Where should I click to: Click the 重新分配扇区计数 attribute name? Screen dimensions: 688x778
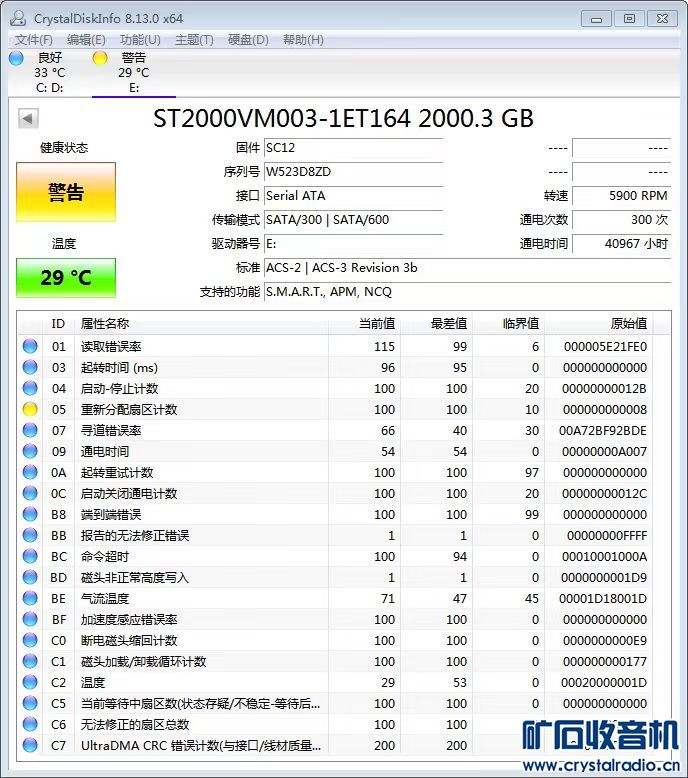129,409
